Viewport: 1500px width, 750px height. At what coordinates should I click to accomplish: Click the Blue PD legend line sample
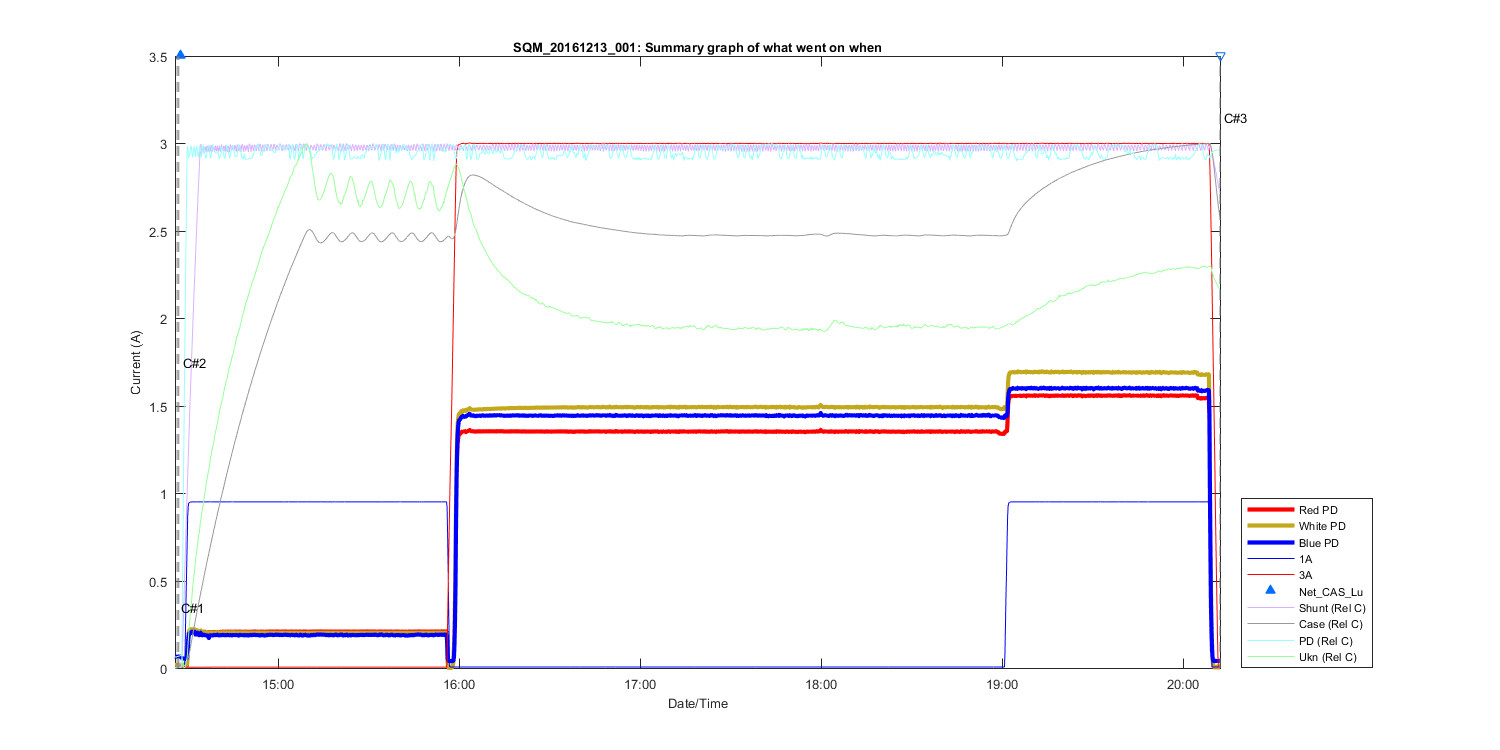point(1270,542)
